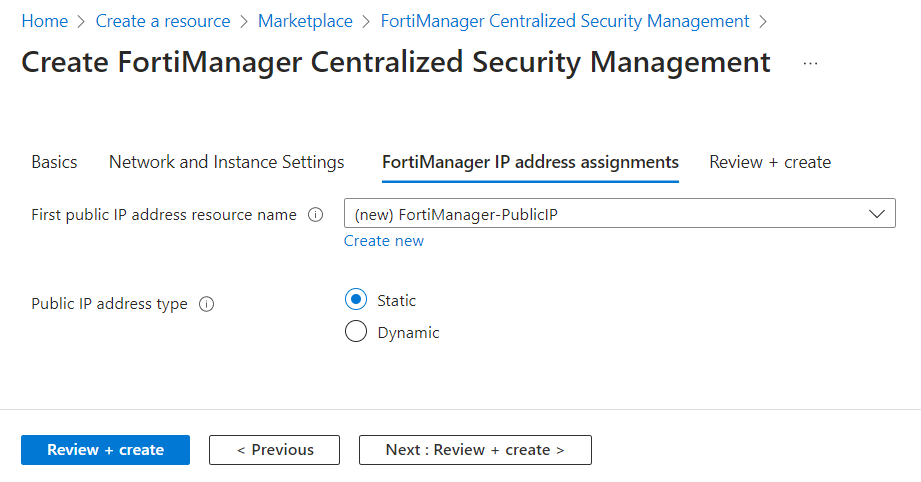Go to the Review + create tab
921x482 pixels.
pyautogui.click(x=770, y=162)
